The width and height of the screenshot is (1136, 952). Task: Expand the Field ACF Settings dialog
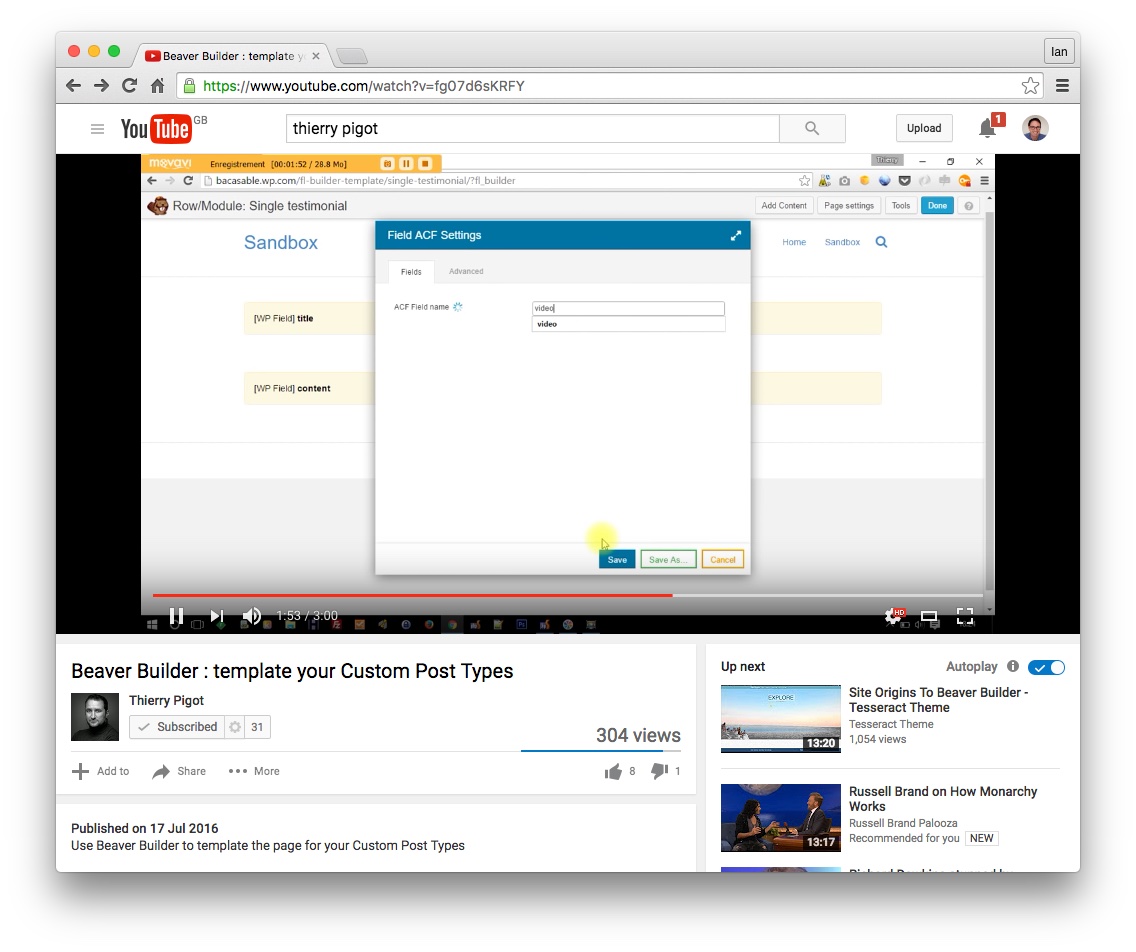coord(736,235)
